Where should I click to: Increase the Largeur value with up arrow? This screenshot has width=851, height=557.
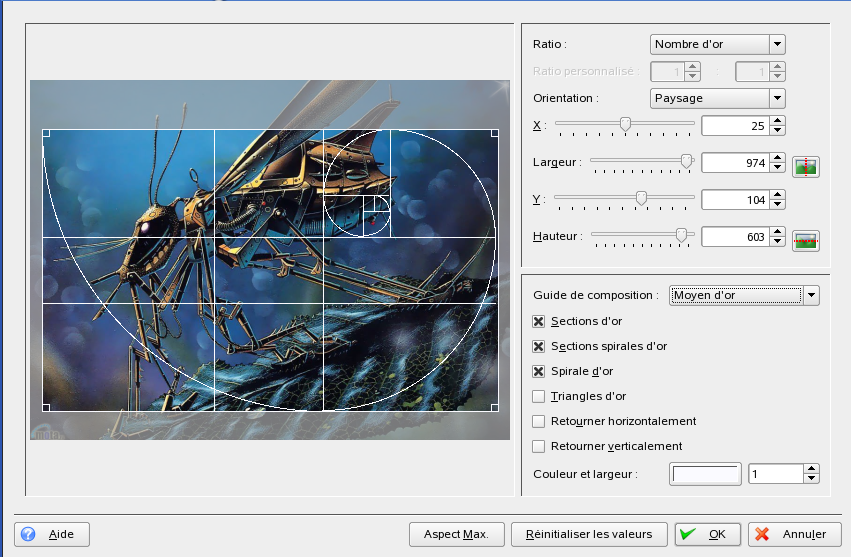click(x=778, y=158)
